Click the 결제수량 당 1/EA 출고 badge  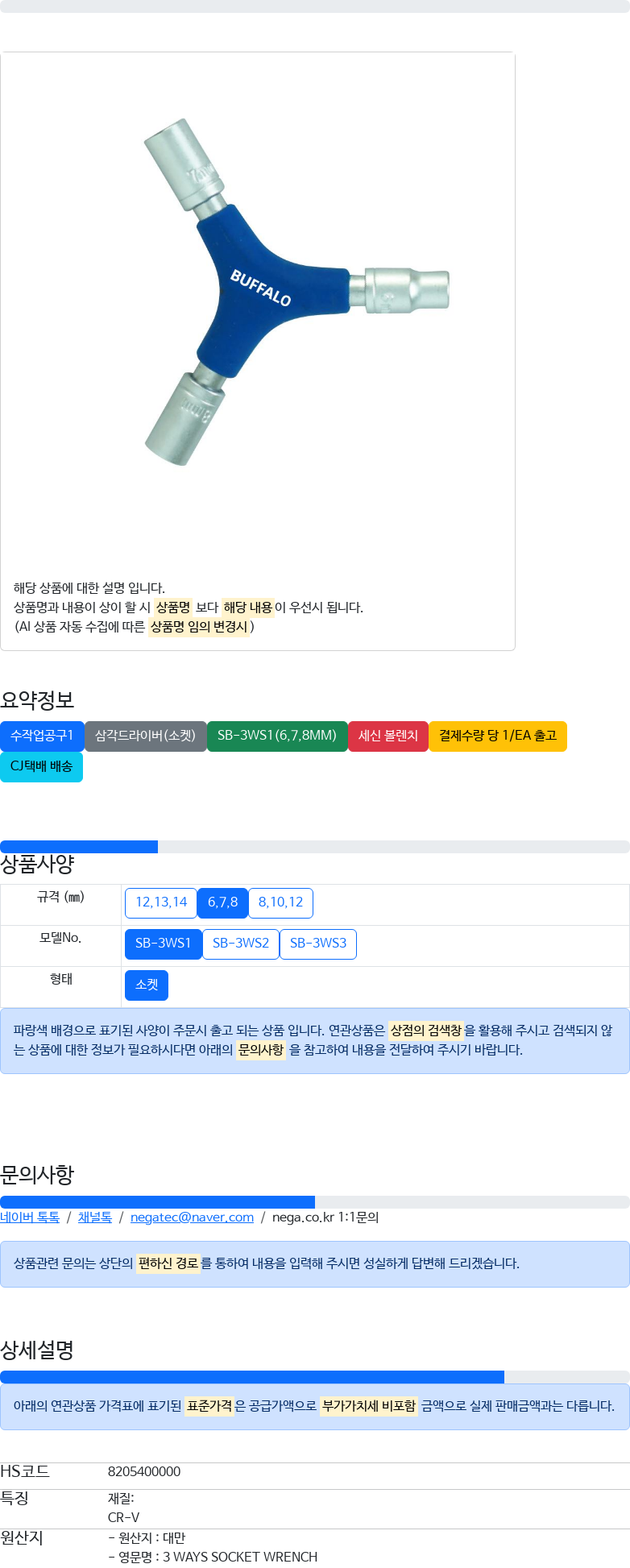pos(497,736)
